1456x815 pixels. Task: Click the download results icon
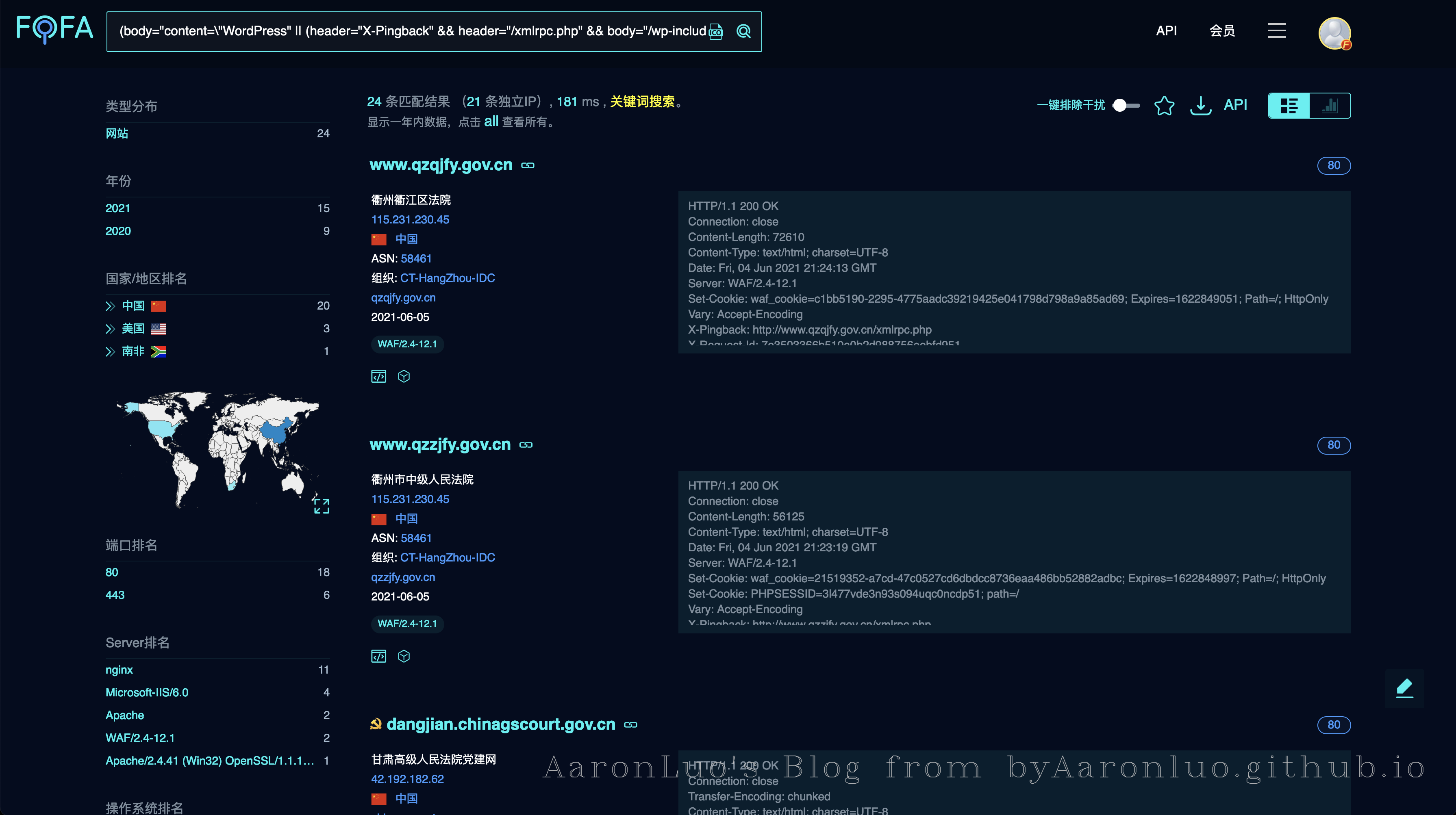[1200, 106]
